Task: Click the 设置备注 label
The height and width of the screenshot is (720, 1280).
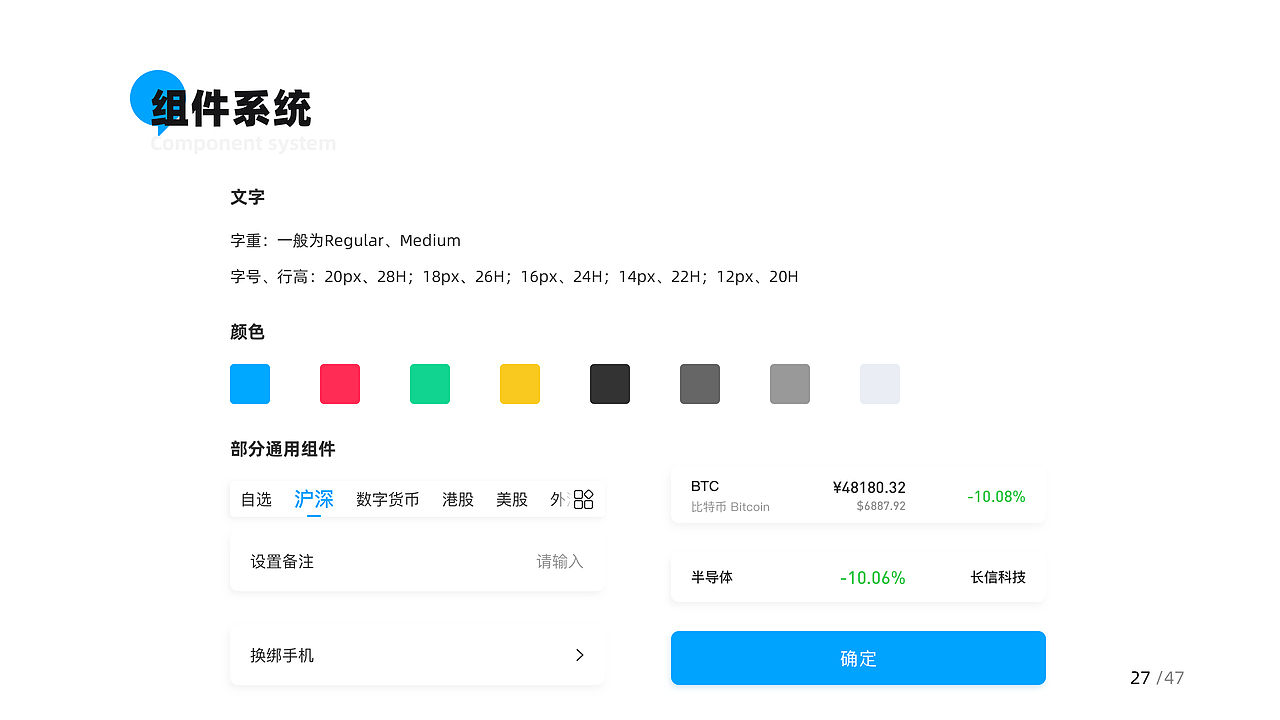Action: point(282,562)
